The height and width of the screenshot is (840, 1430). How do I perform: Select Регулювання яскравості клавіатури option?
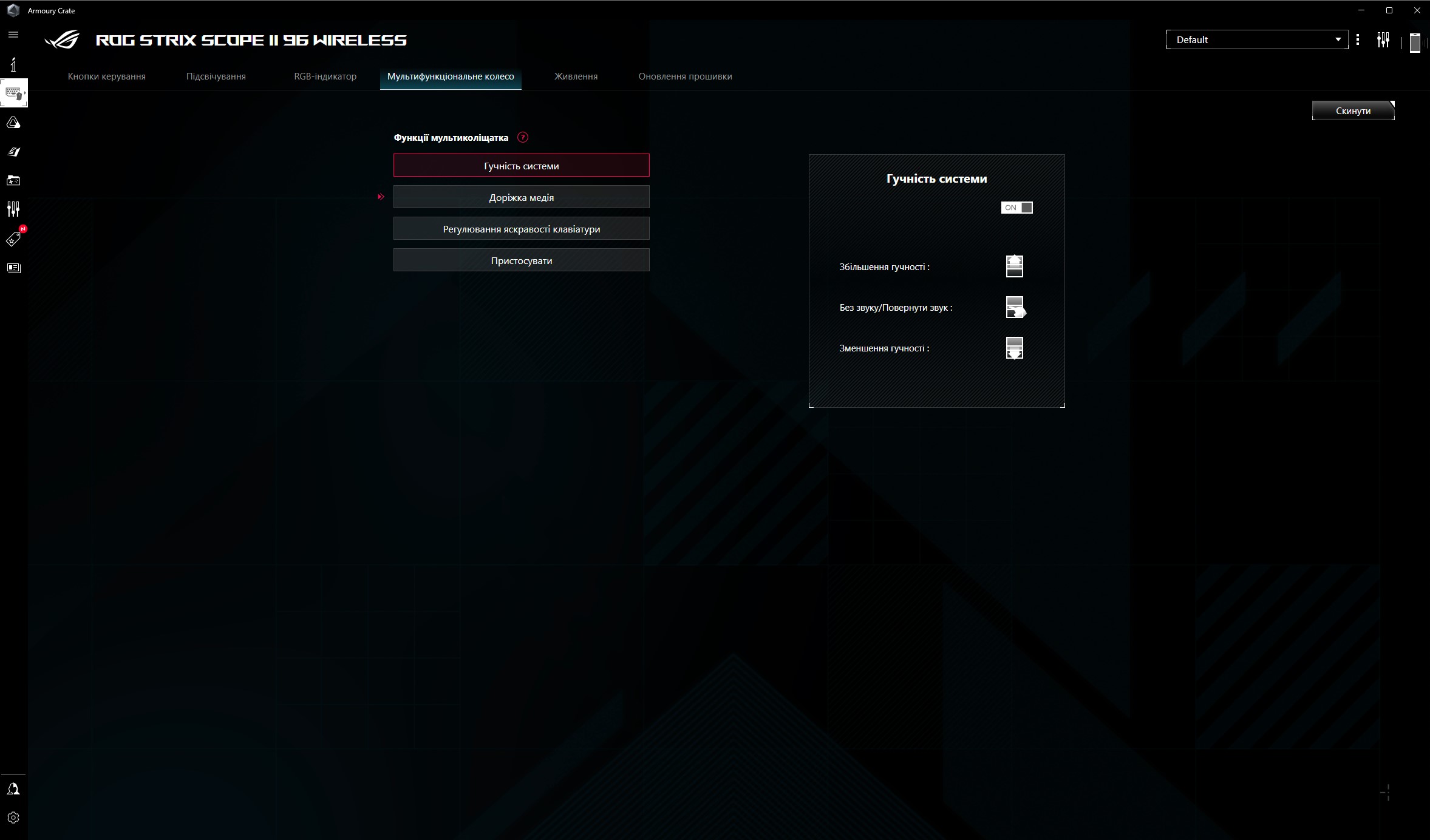coord(521,229)
